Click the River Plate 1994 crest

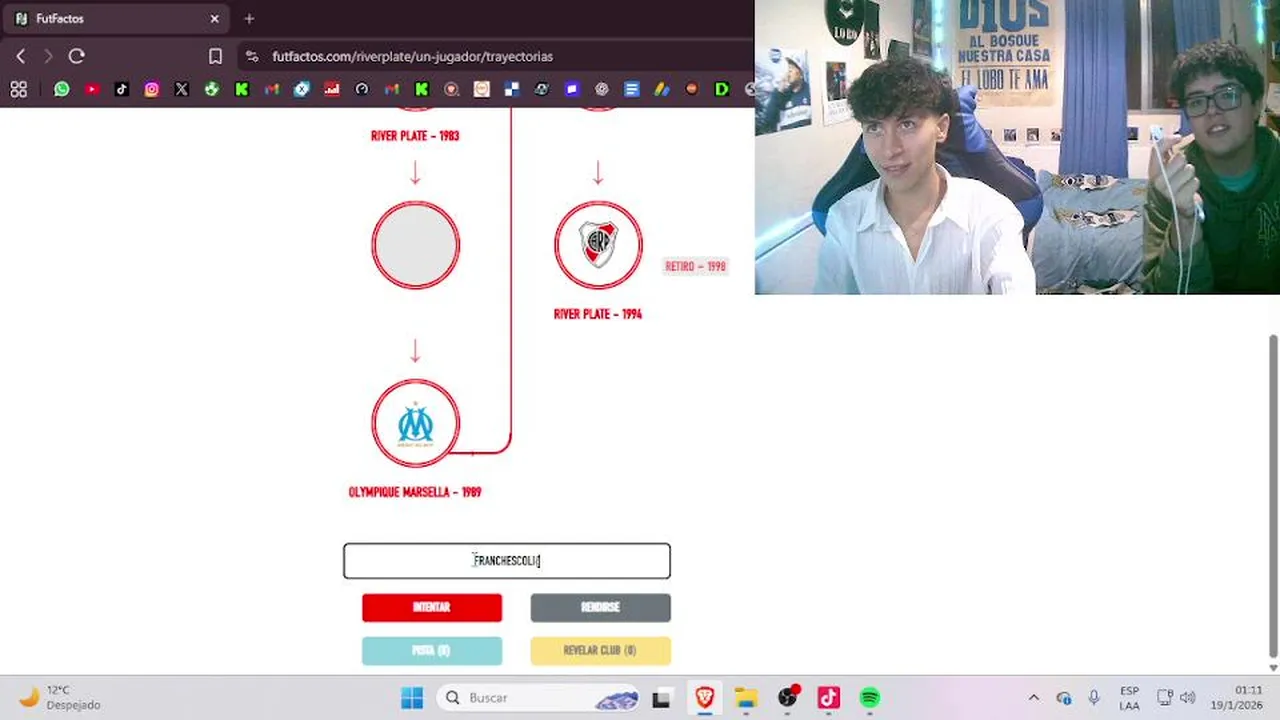(598, 245)
